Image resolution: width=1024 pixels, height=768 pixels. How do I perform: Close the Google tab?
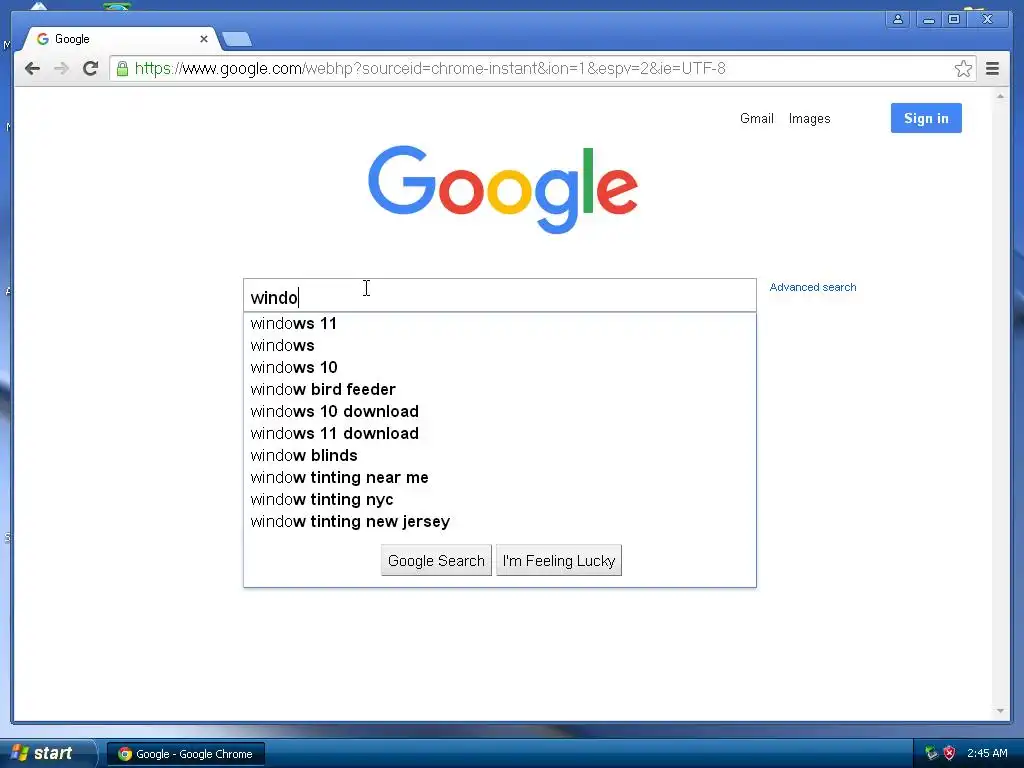pos(204,39)
